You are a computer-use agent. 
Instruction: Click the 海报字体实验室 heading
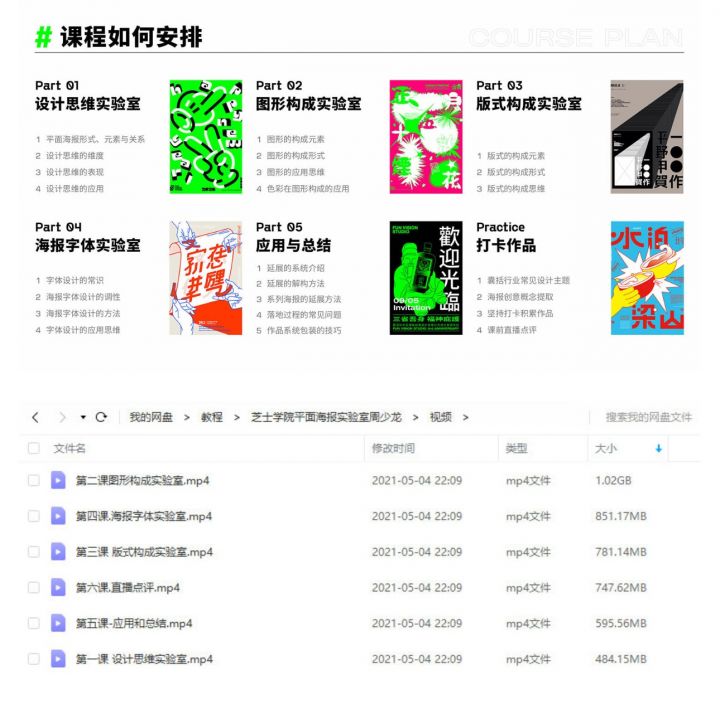[88, 245]
